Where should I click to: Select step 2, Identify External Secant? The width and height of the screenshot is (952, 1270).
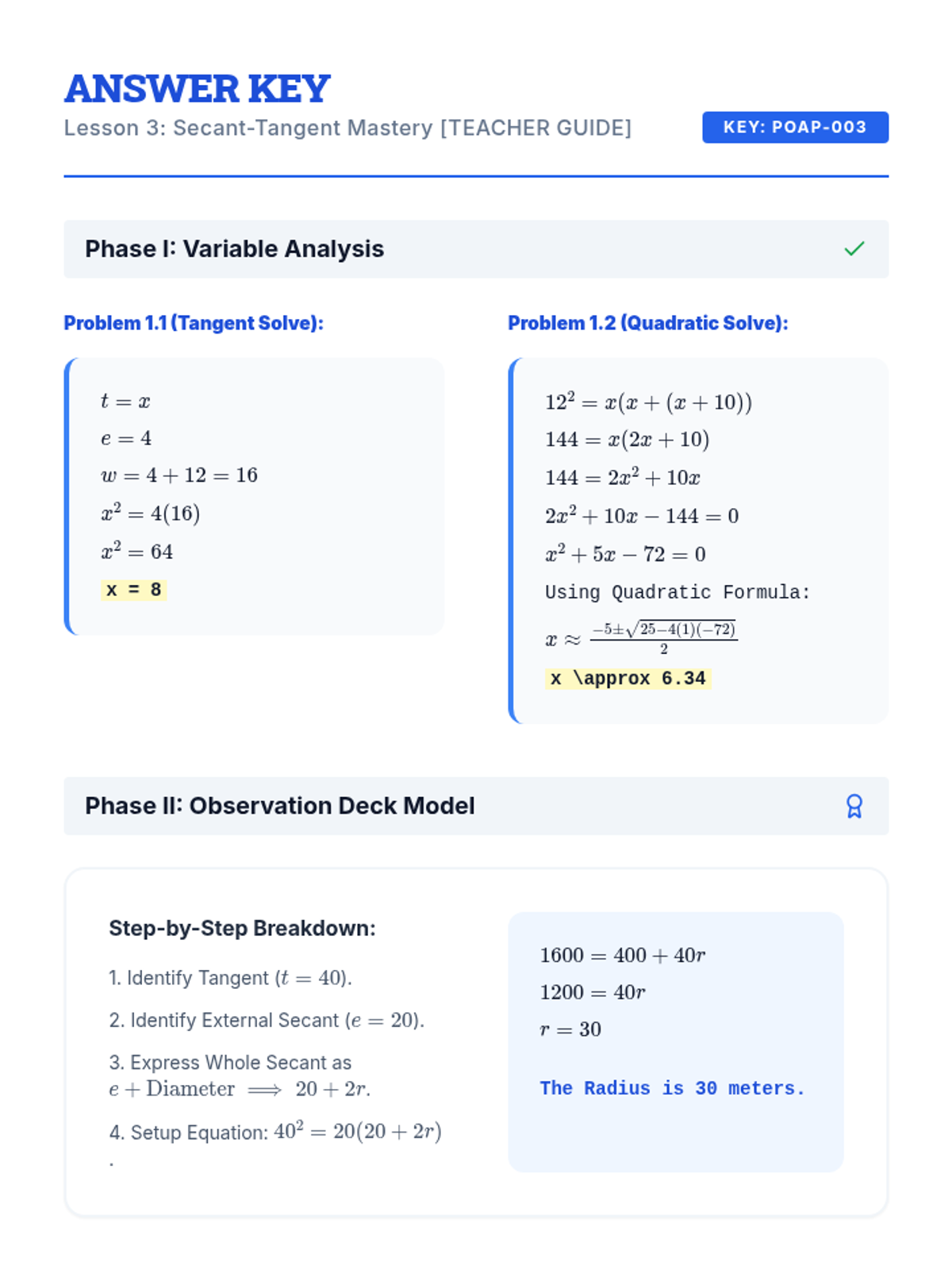tap(267, 1020)
